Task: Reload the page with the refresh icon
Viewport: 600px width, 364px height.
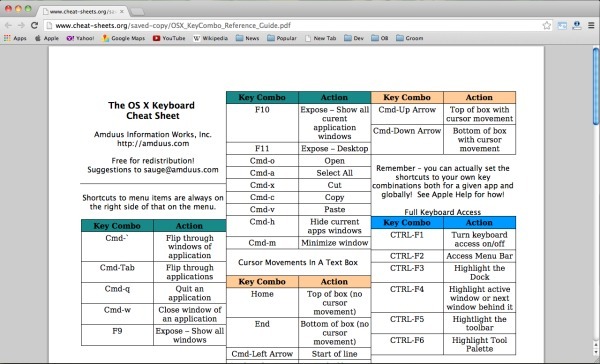Action: [x=34, y=25]
